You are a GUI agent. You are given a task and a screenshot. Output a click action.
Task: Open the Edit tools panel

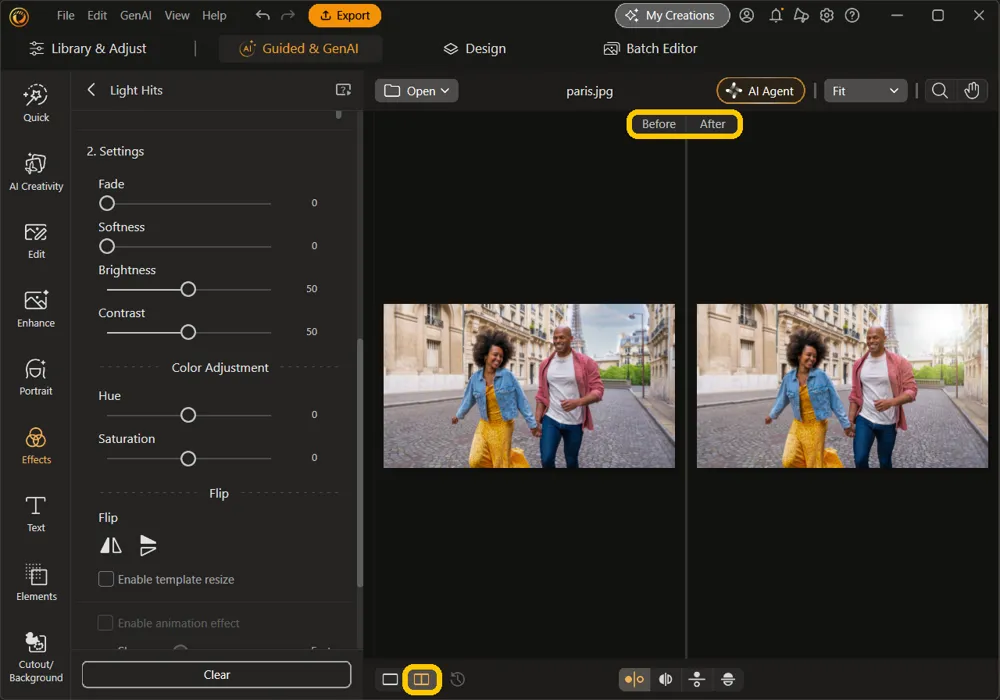click(36, 241)
